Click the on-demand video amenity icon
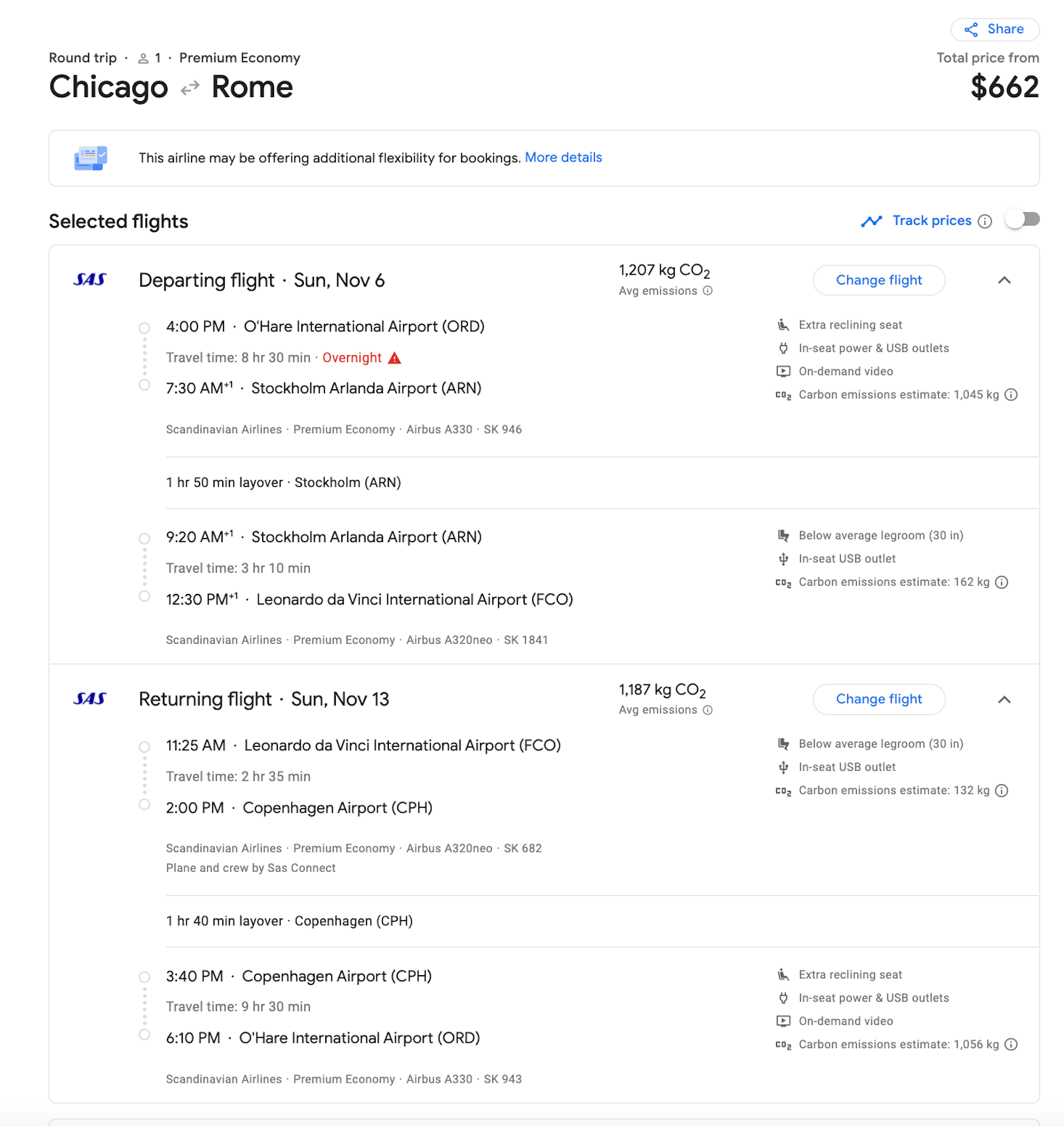Viewport: 1064px width, 1126px height. coord(783,371)
